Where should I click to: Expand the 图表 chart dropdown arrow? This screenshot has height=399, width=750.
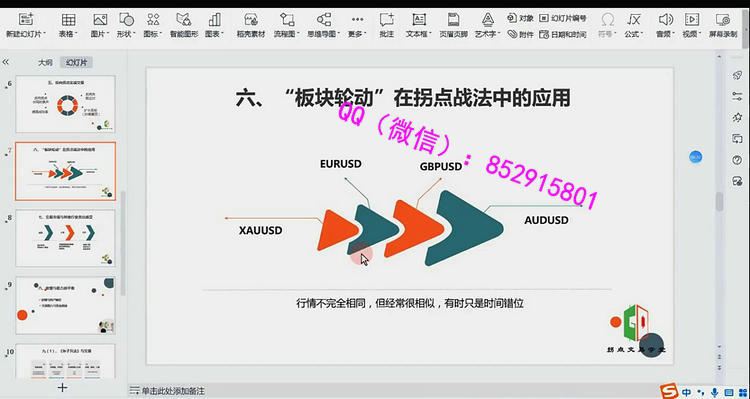(x=221, y=34)
